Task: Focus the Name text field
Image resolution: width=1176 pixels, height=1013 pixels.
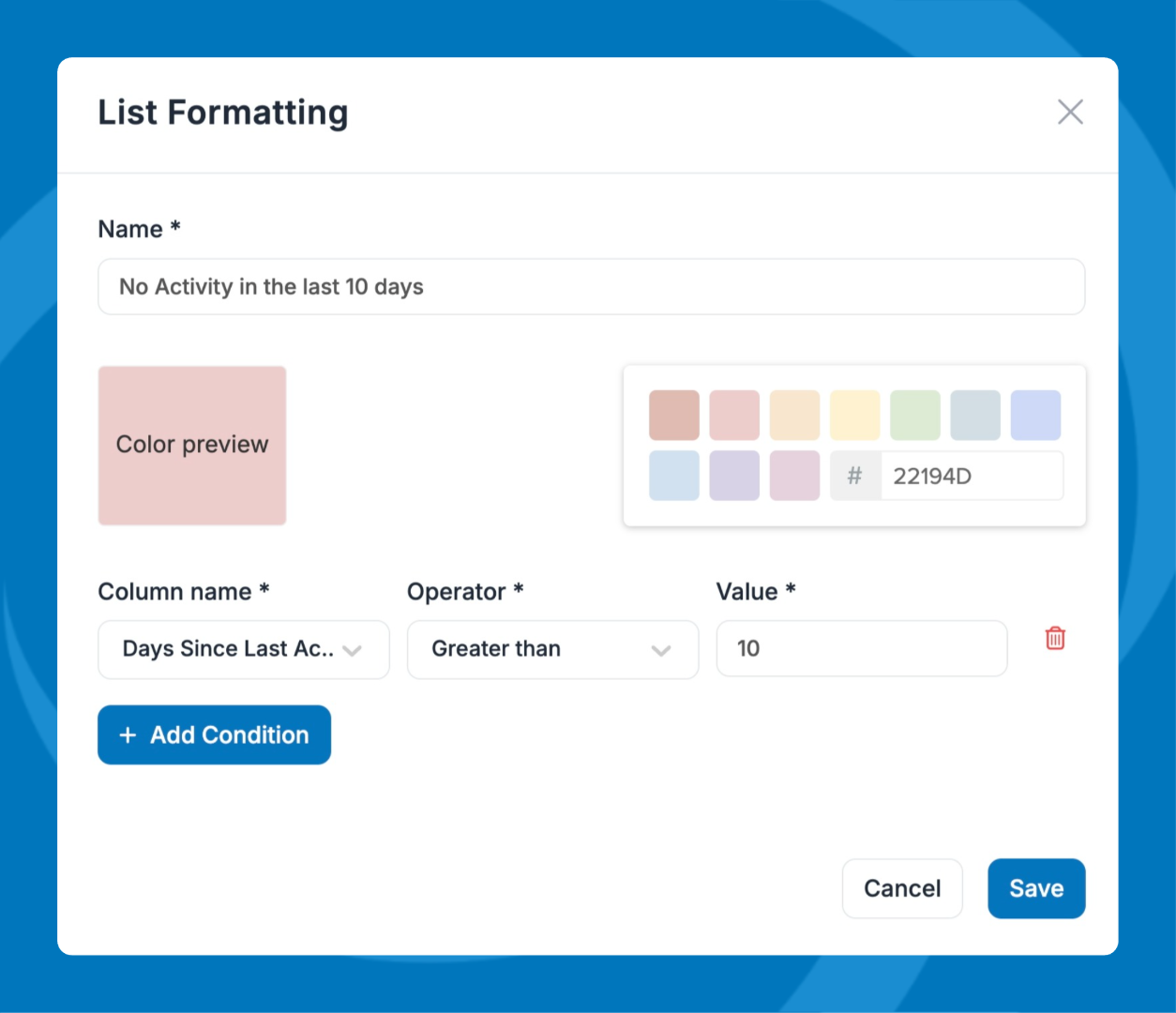Action: pos(591,287)
